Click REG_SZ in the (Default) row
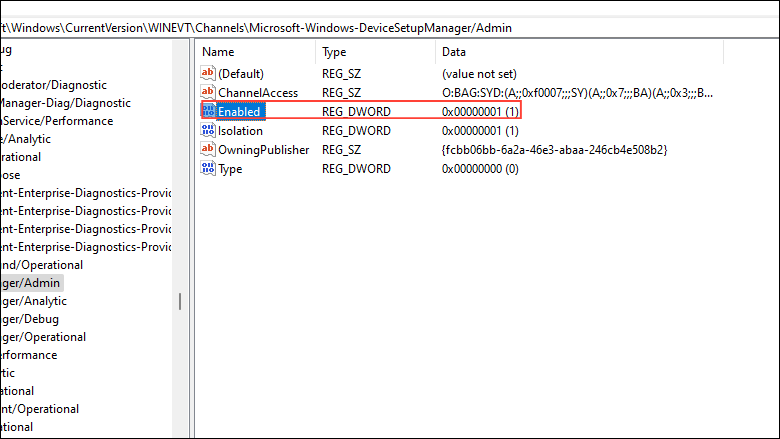The height and width of the screenshot is (439, 780). coord(341,74)
